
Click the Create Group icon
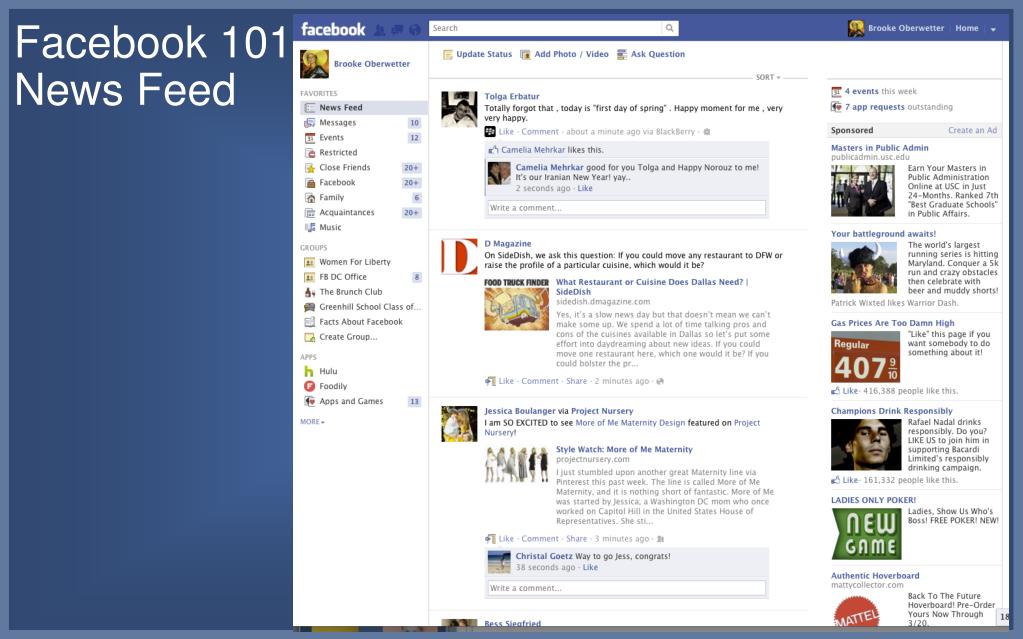tap(310, 337)
